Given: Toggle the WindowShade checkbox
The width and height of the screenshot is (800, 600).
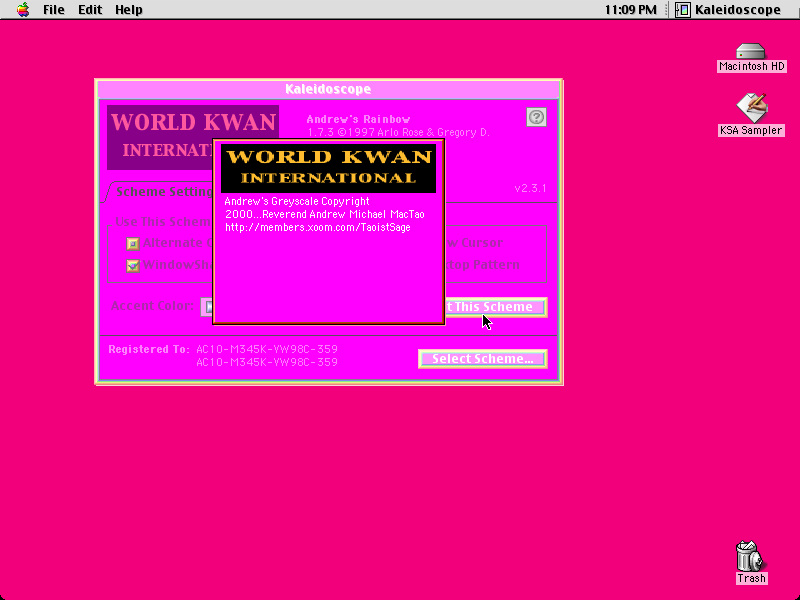Looking at the screenshot, I should (133, 266).
